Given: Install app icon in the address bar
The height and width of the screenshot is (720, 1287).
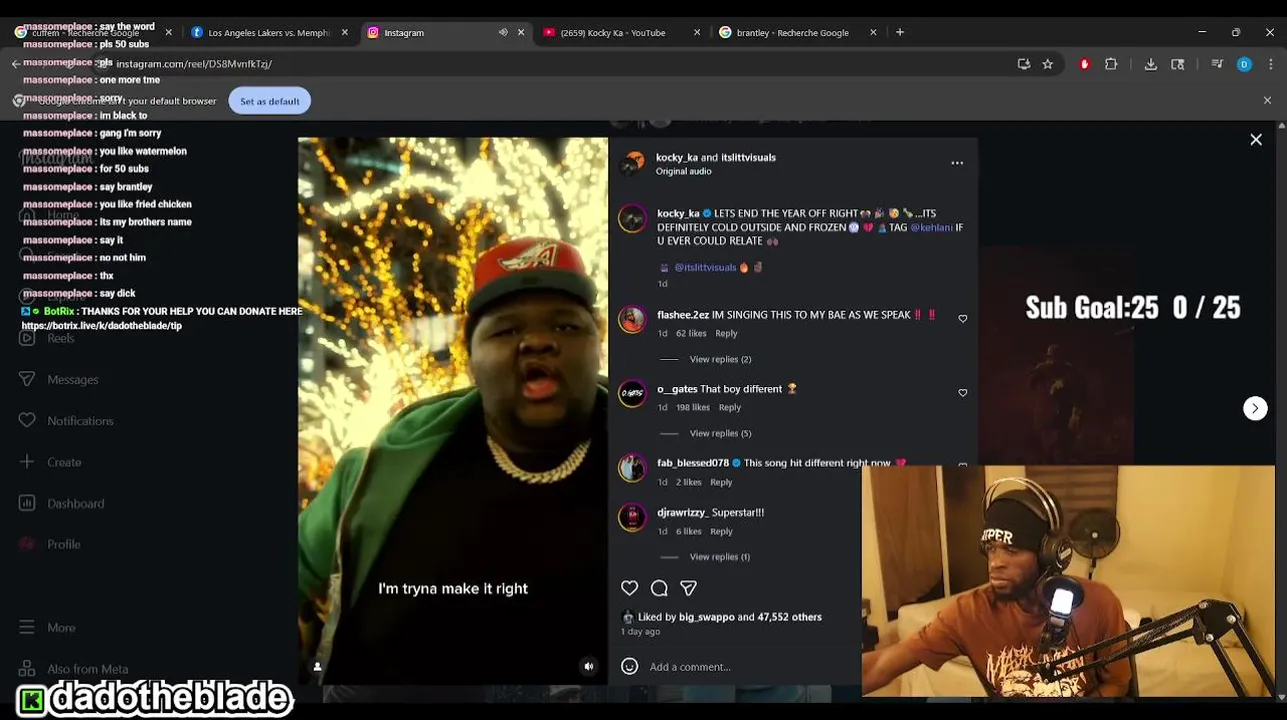Looking at the screenshot, I should [x=1024, y=64].
